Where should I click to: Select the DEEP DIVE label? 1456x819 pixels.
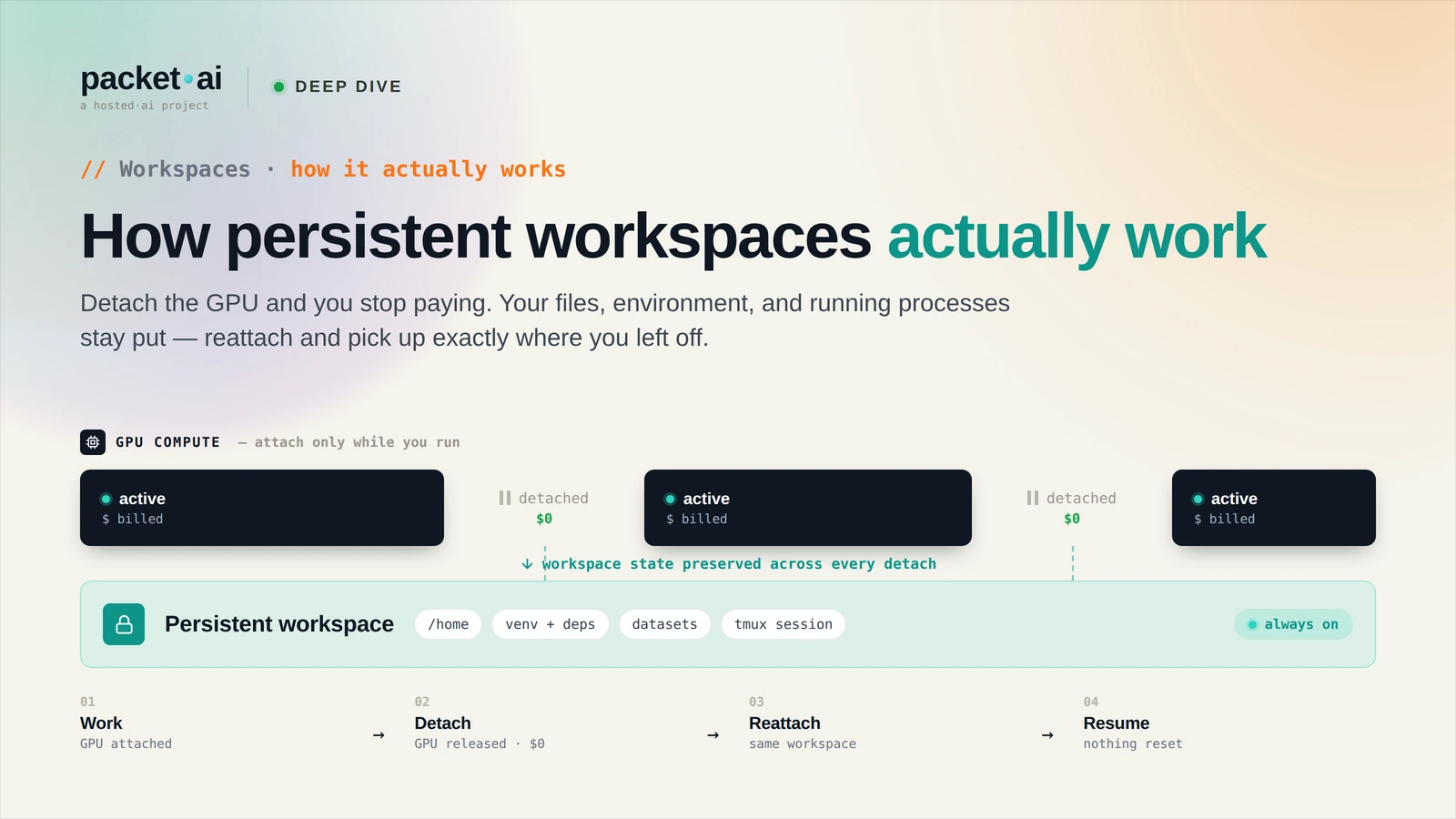coord(348,86)
